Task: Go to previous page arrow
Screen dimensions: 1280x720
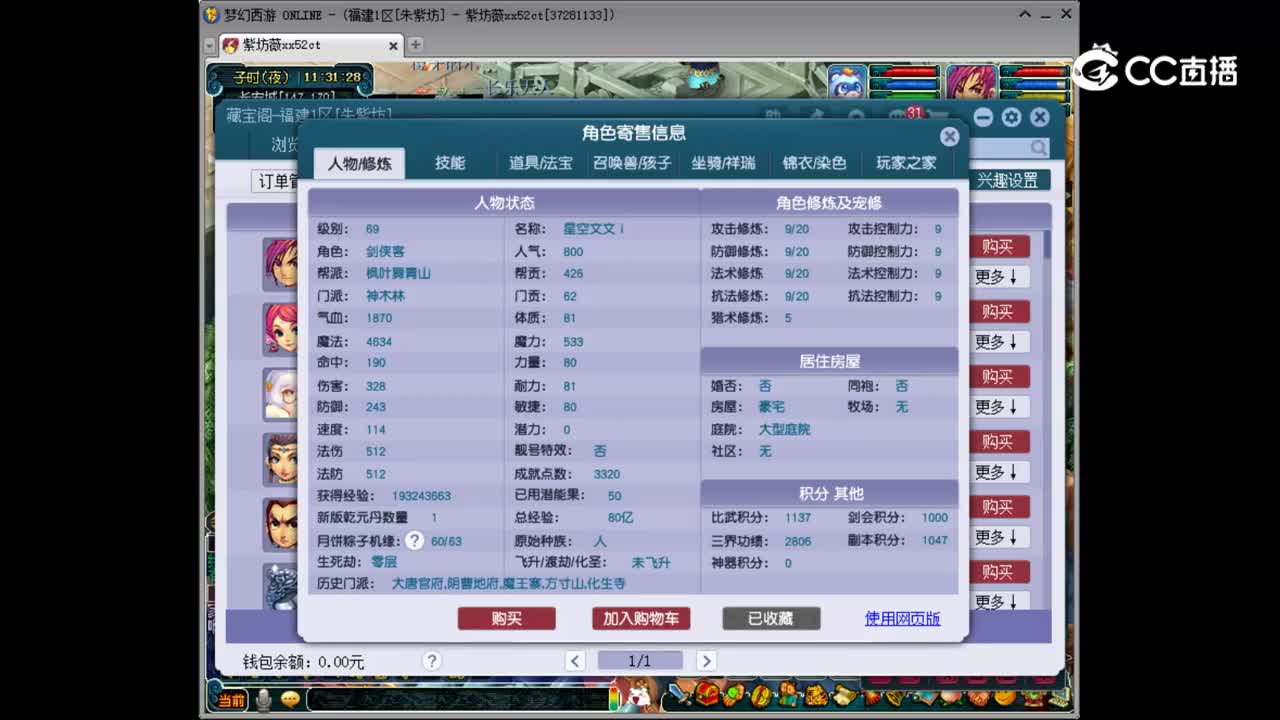Action: tap(575, 661)
